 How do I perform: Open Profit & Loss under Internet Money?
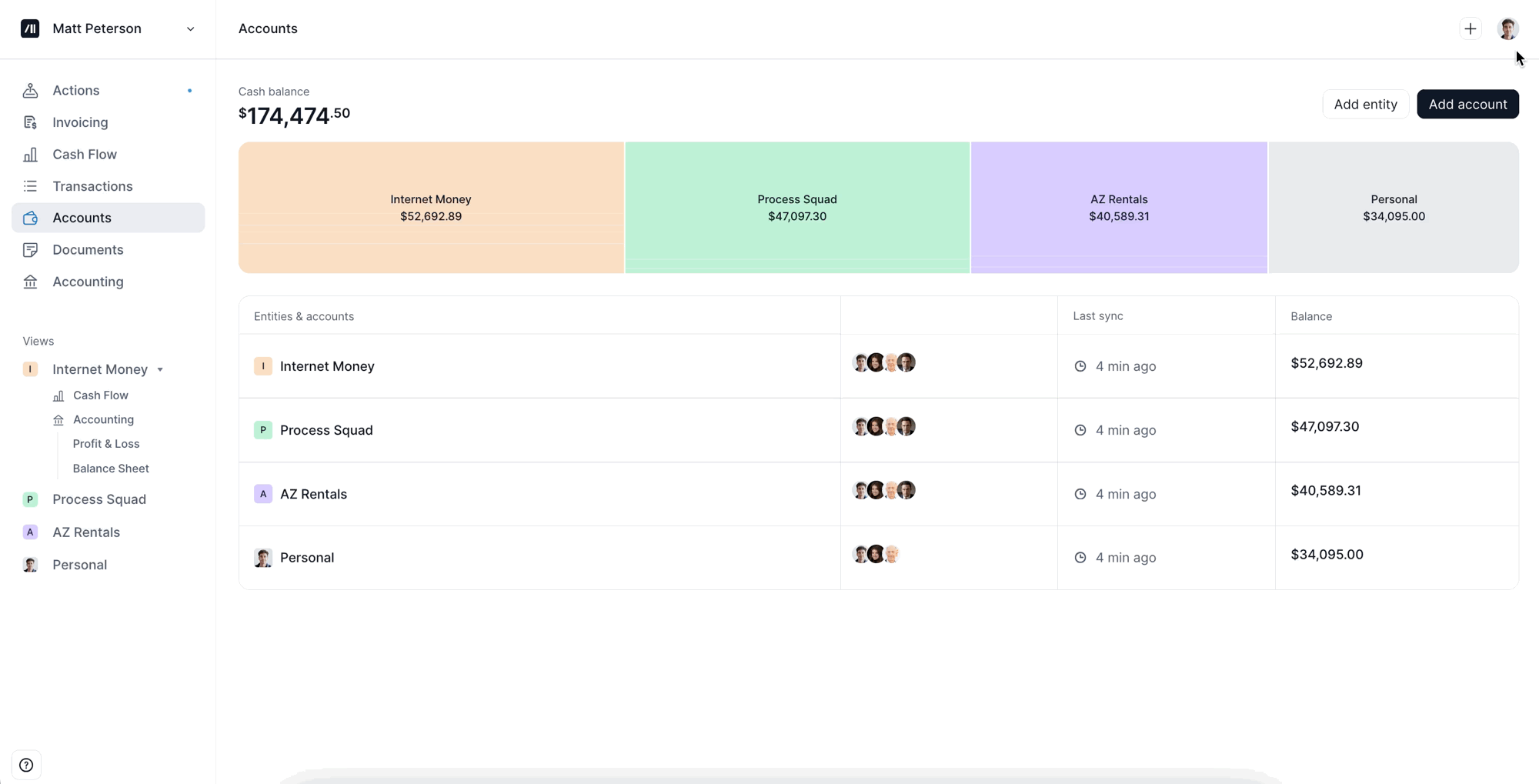tap(106, 444)
